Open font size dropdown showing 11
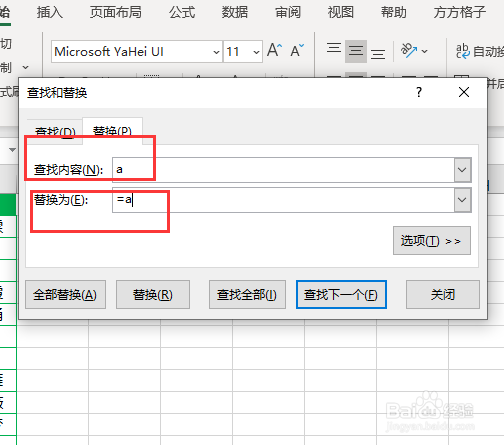The width and height of the screenshot is (504, 445). (256, 52)
